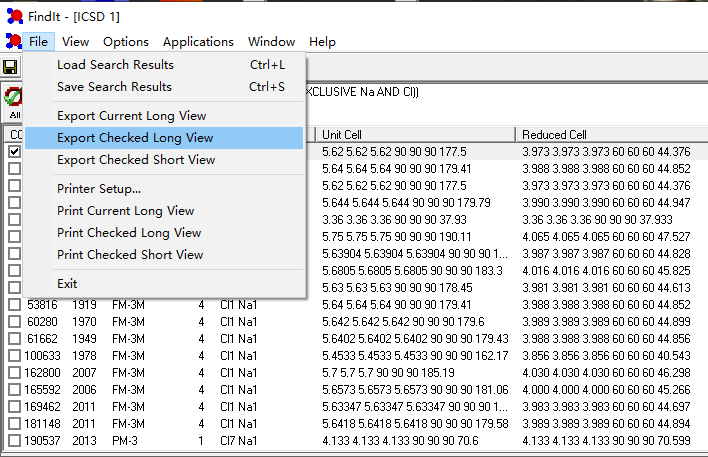Sort by the Reduced Cell column header
Viewport: 708px width, 457px height.
(611, 135)
